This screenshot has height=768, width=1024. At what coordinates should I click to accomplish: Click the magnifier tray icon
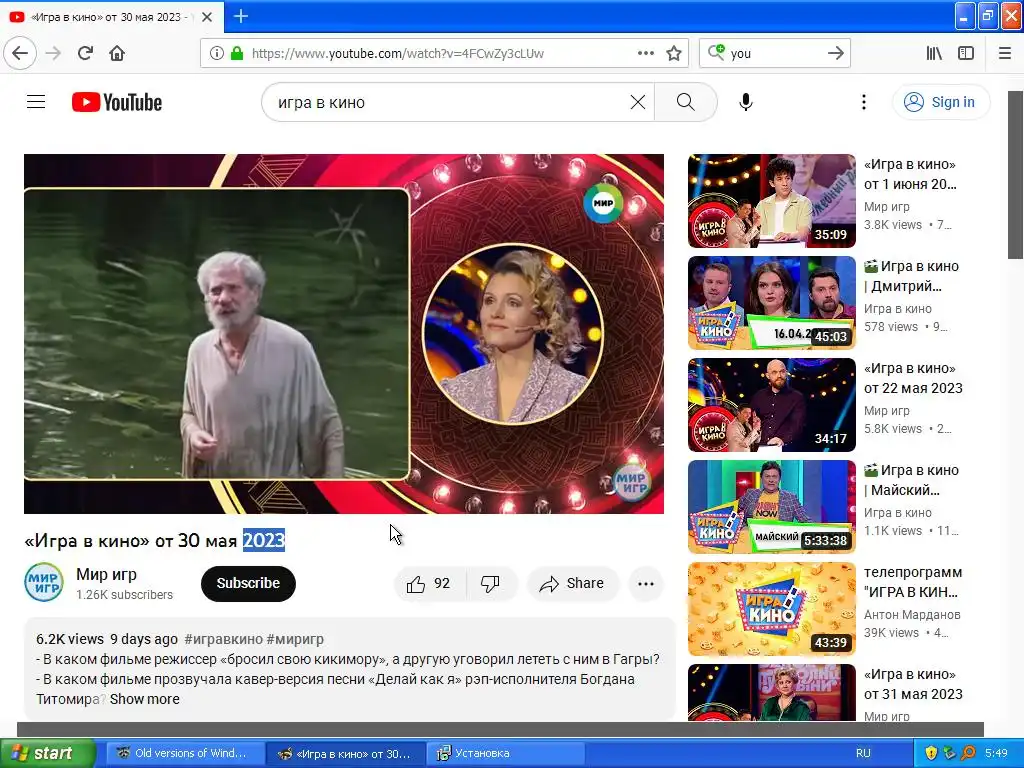click(x=968, y=753)
